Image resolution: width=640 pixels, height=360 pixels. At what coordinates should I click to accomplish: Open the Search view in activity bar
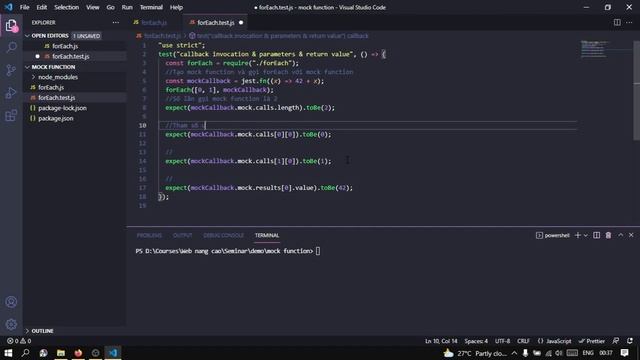point(11,47)
